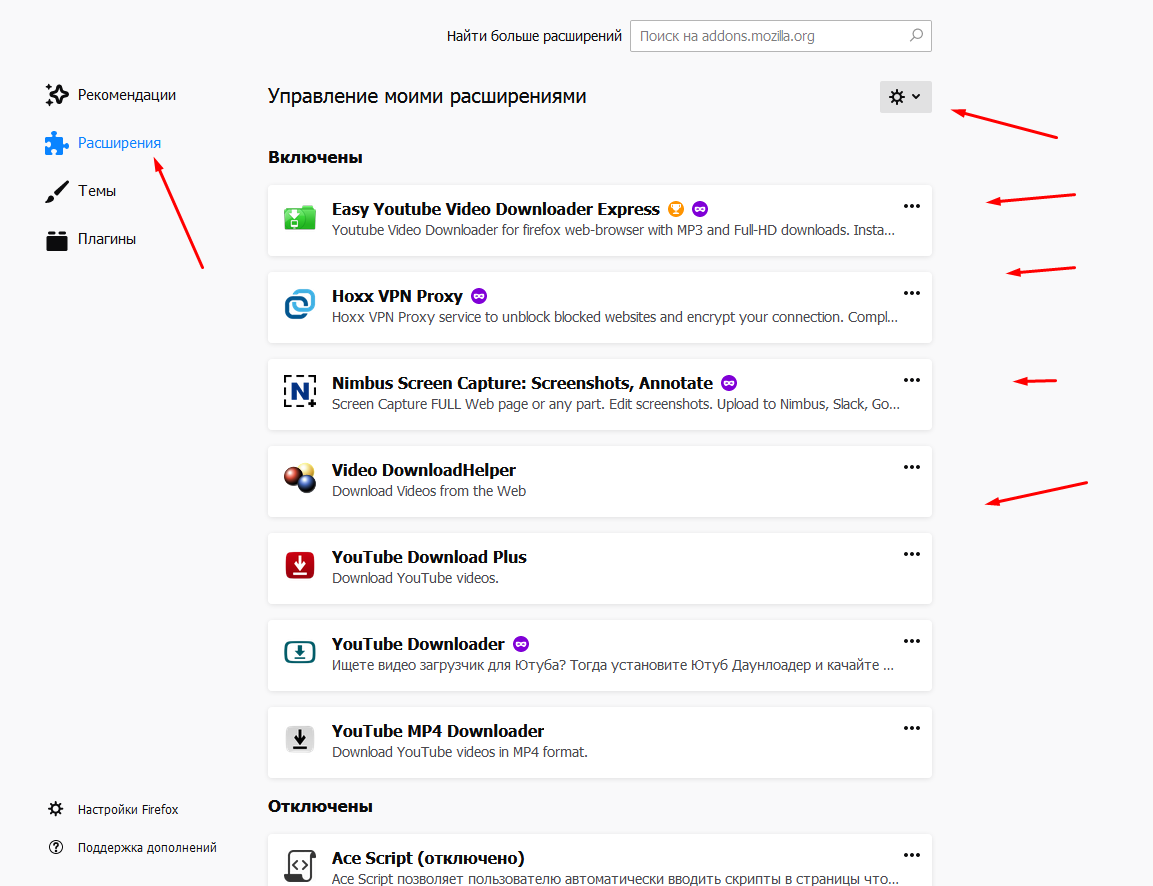Click the 'Download YouTube videos.' description
1153x886 pixels.
pos(415,578)
